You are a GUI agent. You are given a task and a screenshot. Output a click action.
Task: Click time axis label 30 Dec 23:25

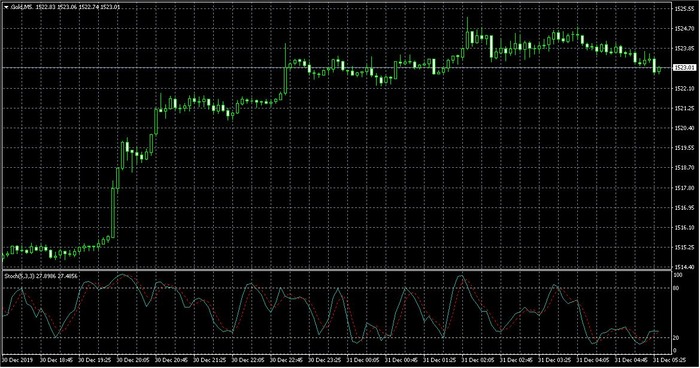pyautogui.click(x=325, y=360)
